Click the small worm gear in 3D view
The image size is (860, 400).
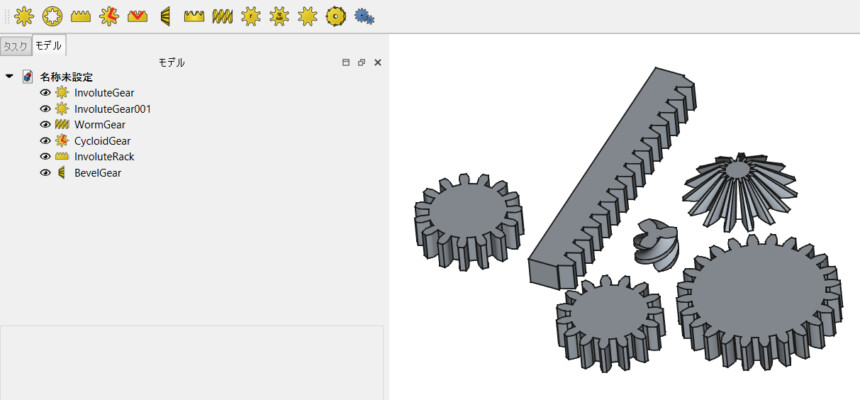655,243
